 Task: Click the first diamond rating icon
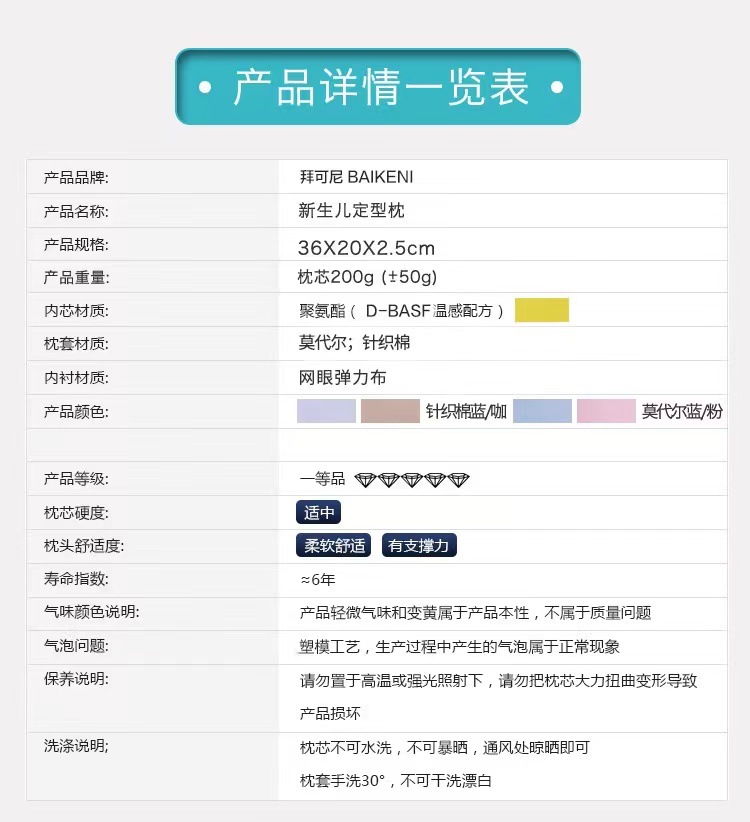click(365, 481)
